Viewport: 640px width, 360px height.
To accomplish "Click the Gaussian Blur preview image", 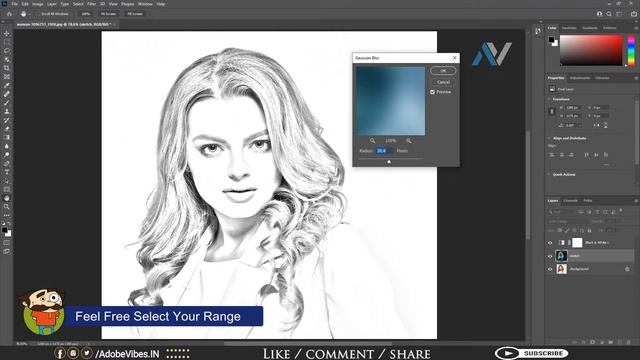I will (390, 101).
